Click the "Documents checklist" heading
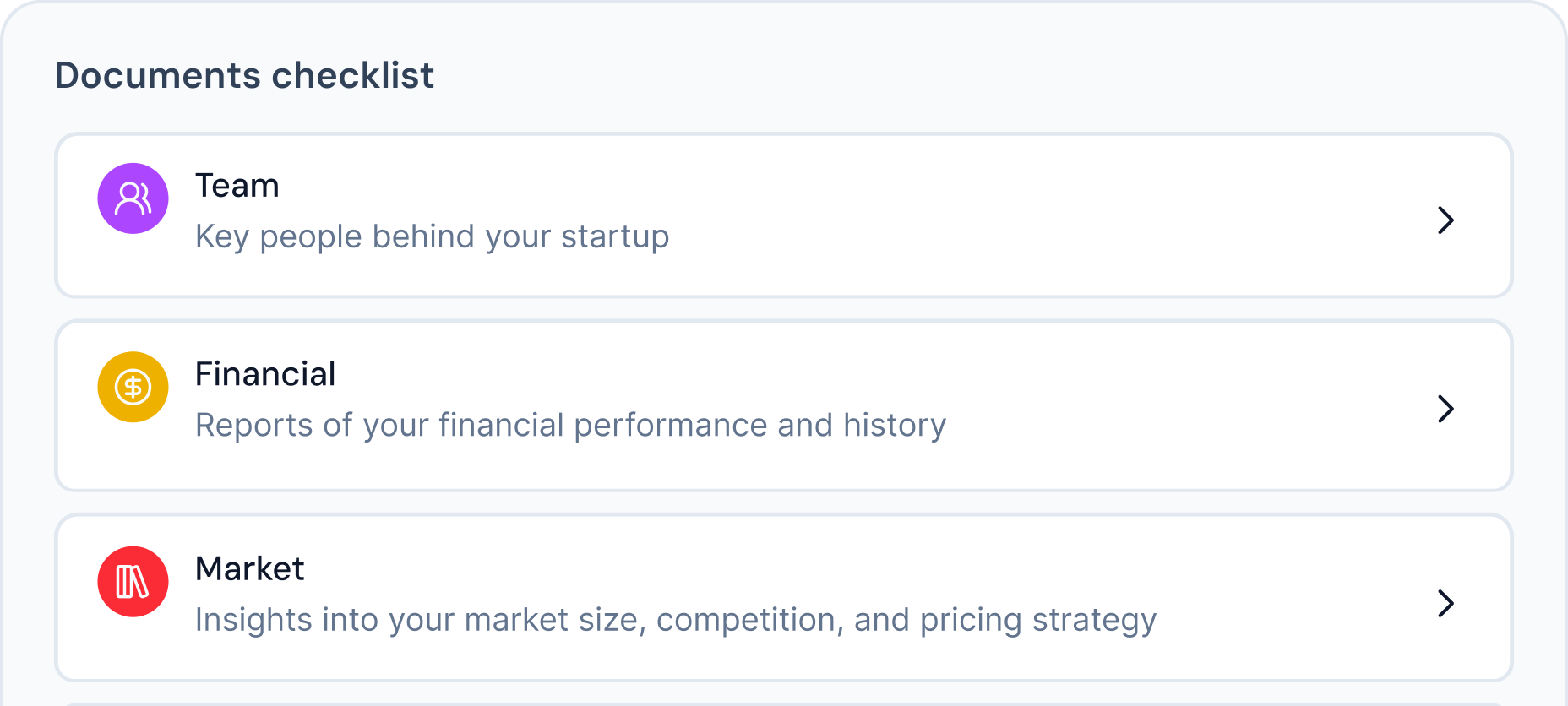Screen dimensions: 1568x706 click(x=244, y=76)
